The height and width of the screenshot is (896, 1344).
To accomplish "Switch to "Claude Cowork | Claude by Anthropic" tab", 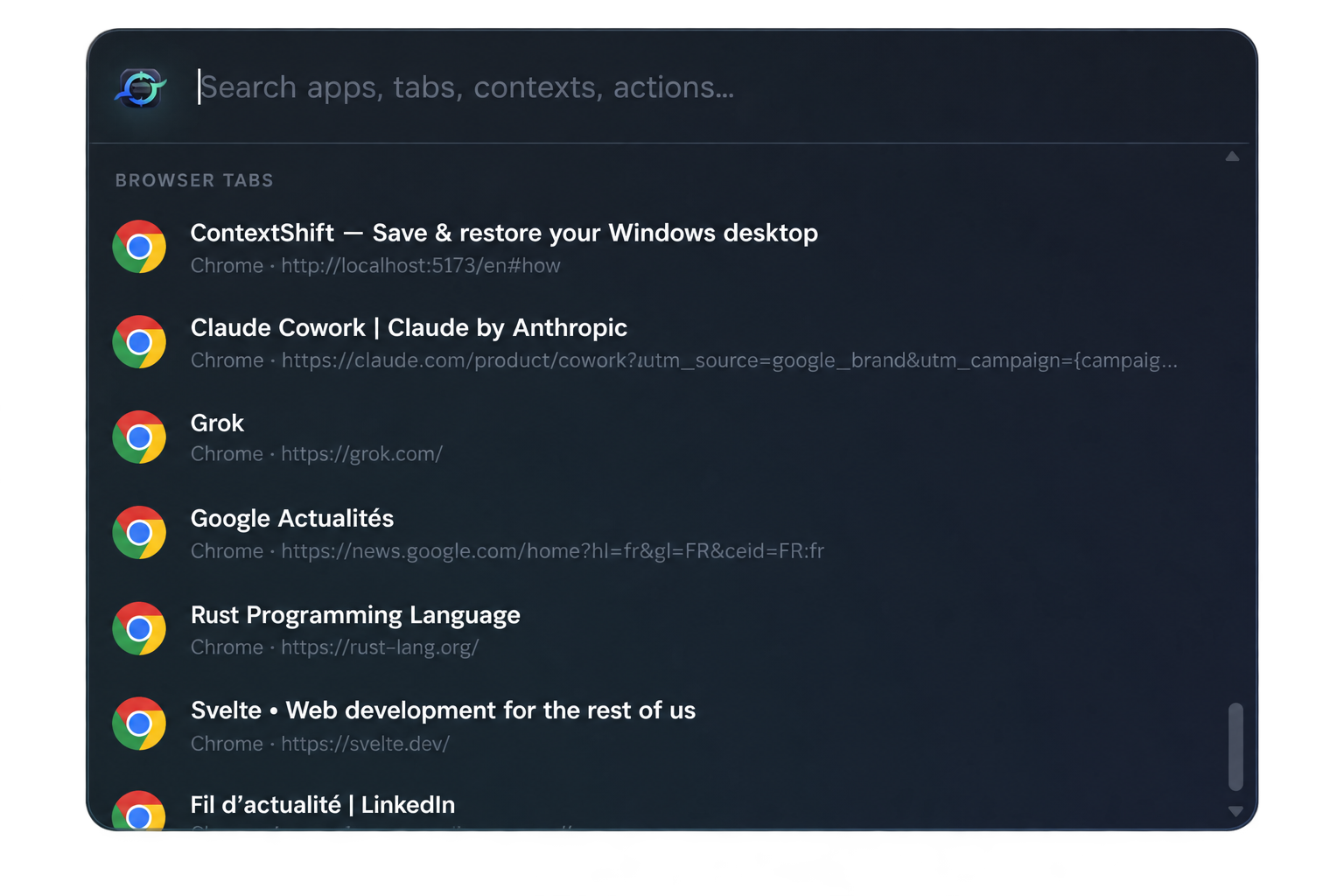I will [409, 327].
